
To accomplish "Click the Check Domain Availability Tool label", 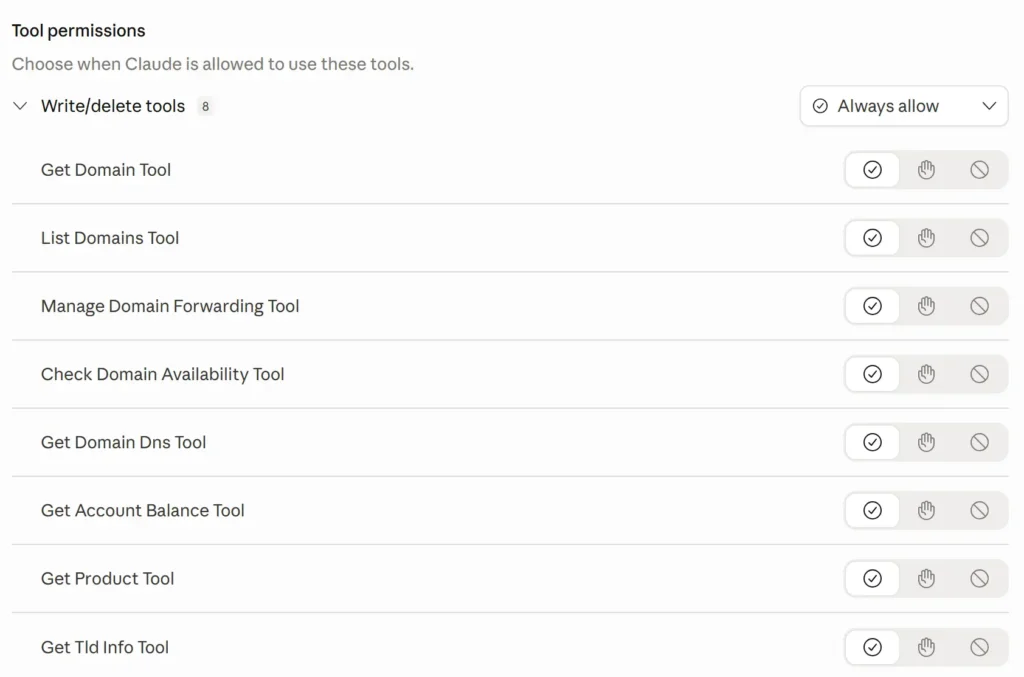I will 162,374.
